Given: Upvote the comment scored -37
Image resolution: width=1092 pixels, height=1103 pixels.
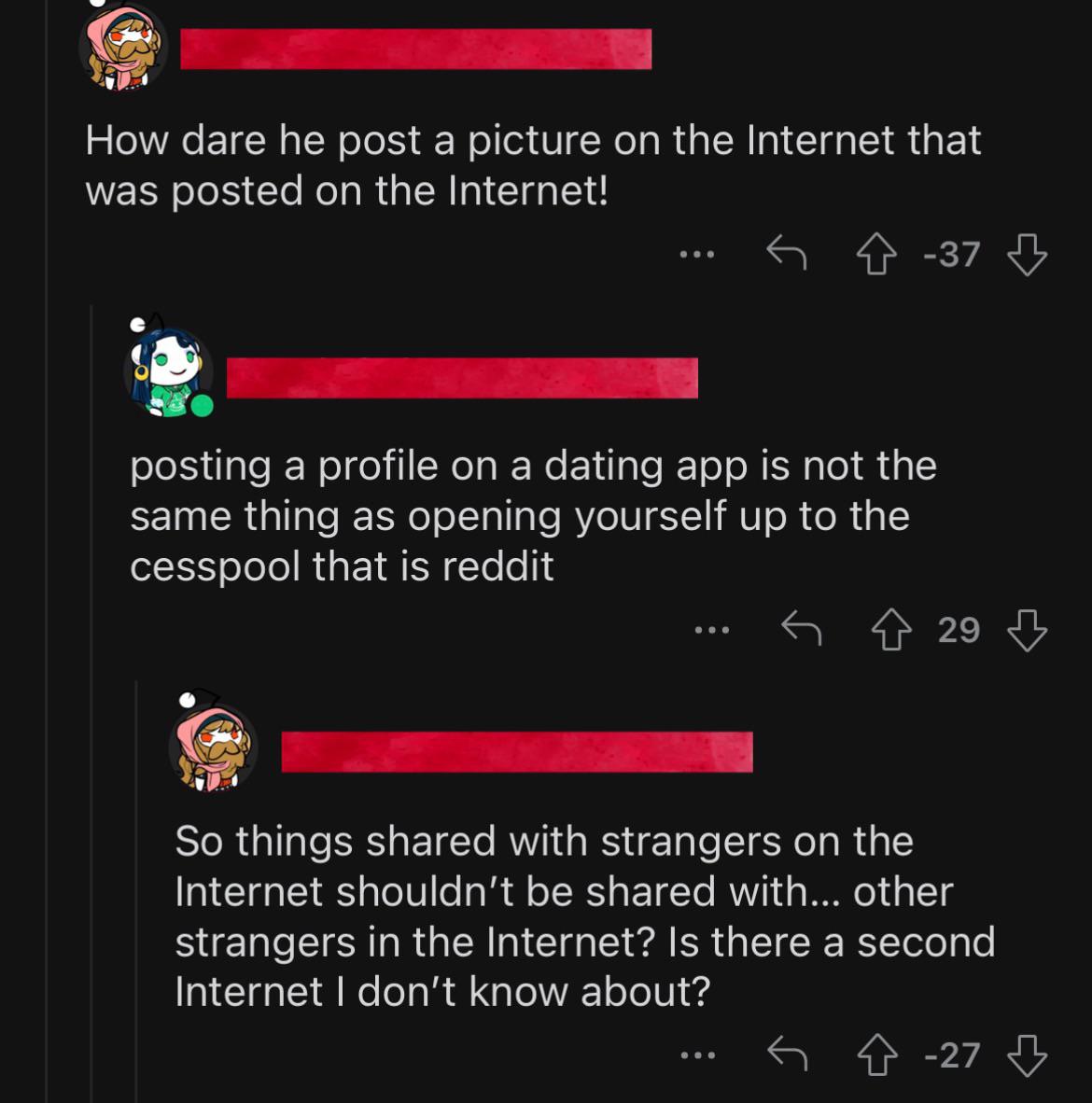Looking at the screenshot, I should [x=875, y=254].
